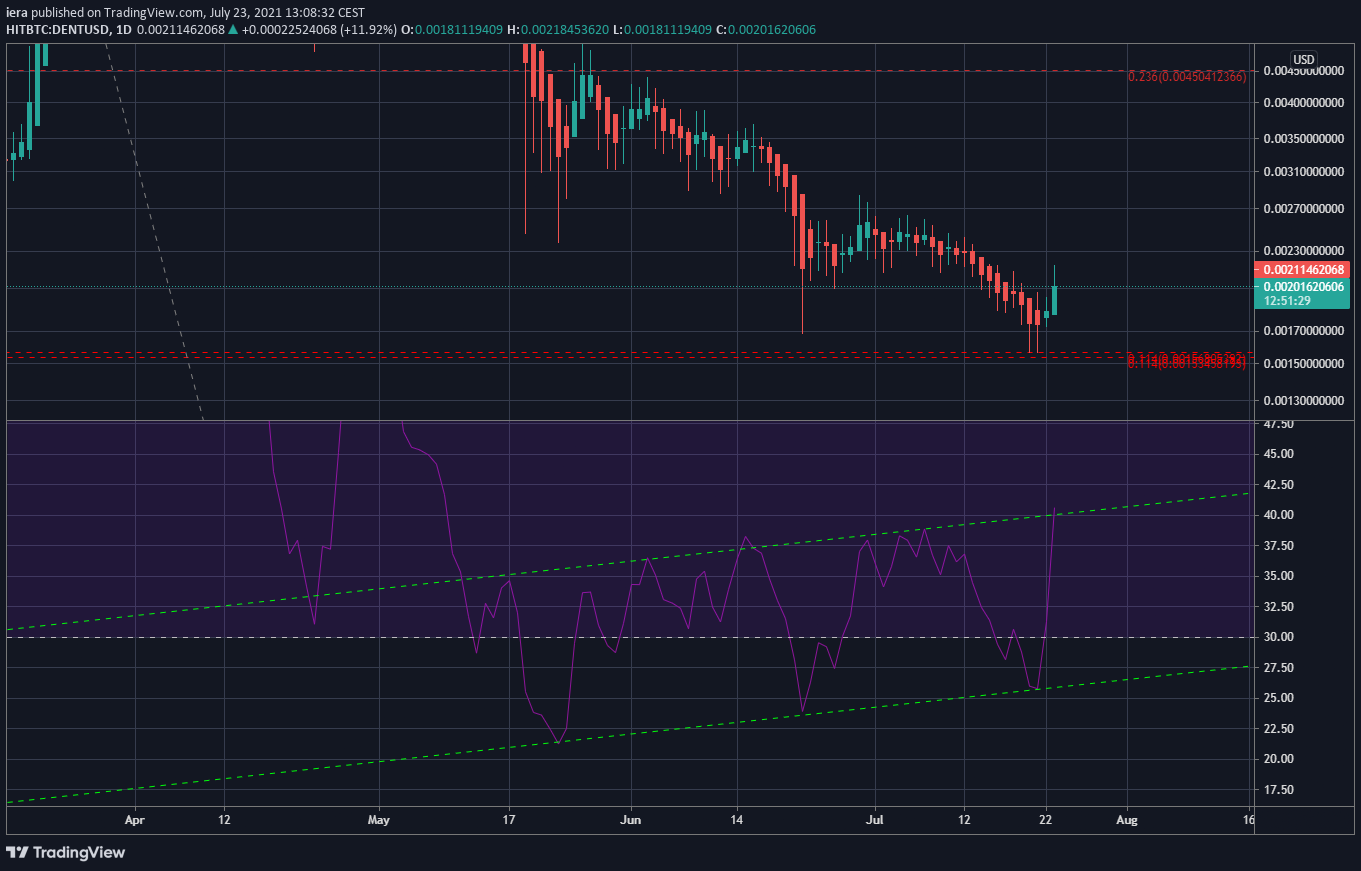
Task: Select the +11.92% change value
Action: point(370,30)
